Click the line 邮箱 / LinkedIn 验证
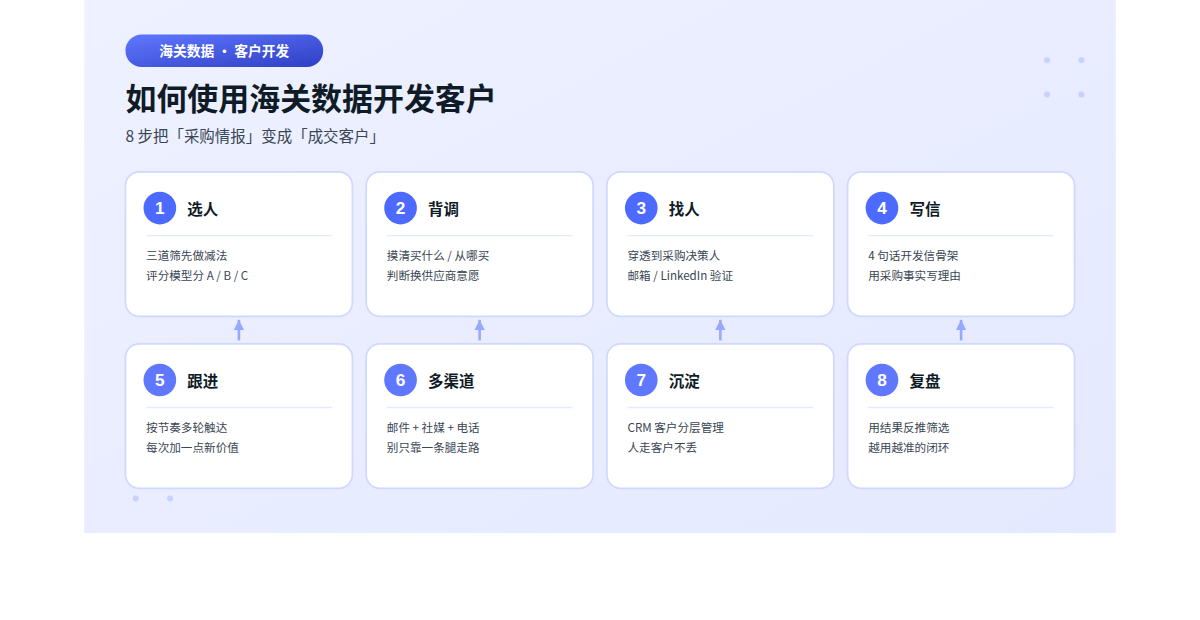This screenshot has height=620, width=1200. [x=680, y=276]
